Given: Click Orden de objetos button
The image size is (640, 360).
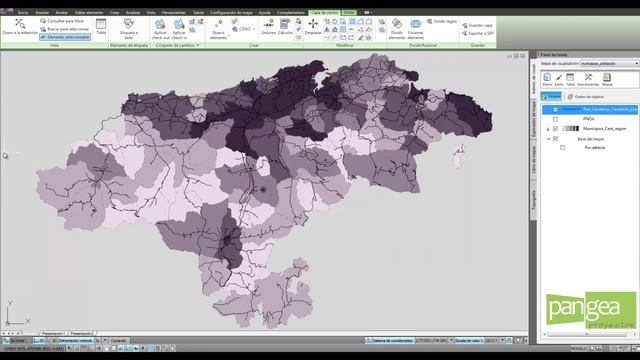Looking at the screenshot, I should (586, 97).
